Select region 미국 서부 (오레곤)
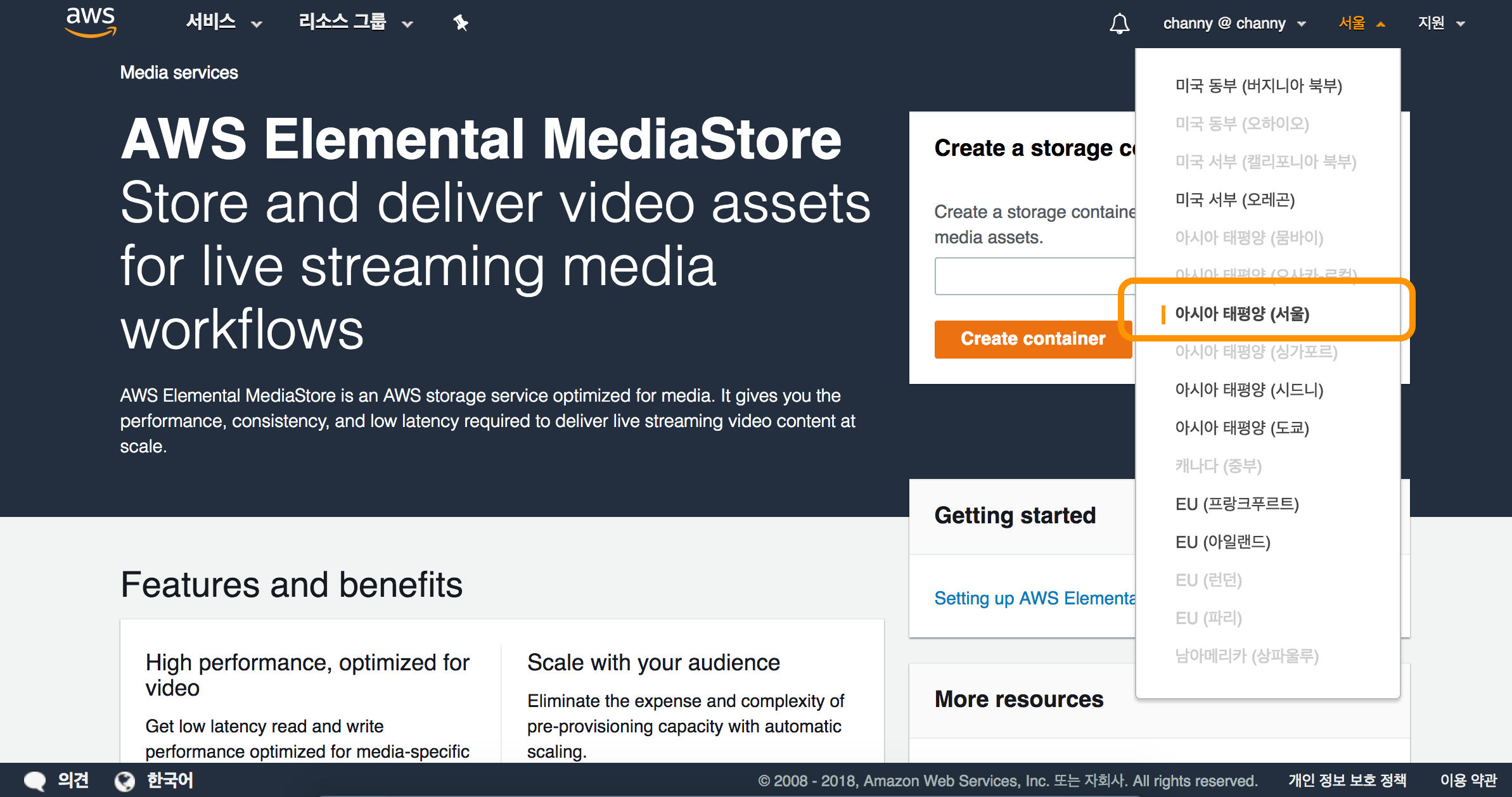The height and width of the screenshot is (797, 1512). coord(1234,200)
